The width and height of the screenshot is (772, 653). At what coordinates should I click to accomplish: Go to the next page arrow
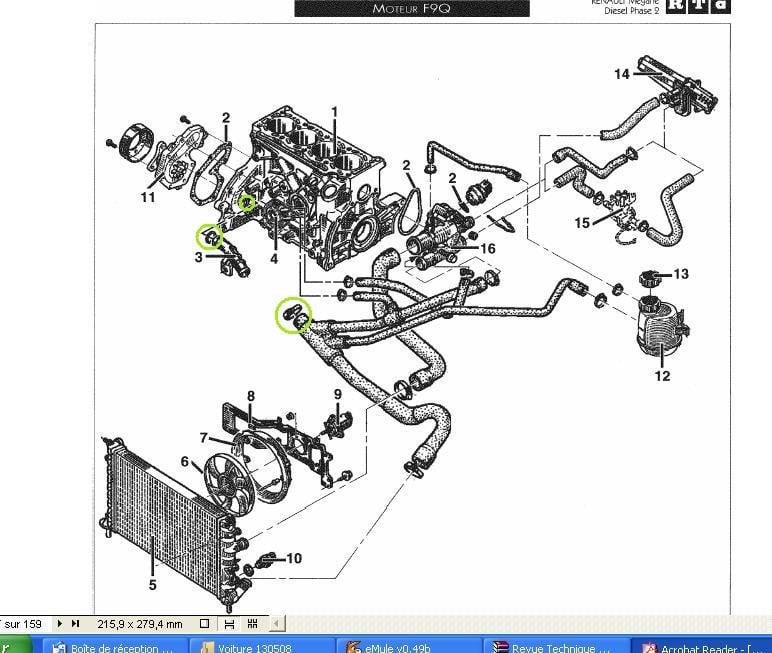[x=60, y=623]
